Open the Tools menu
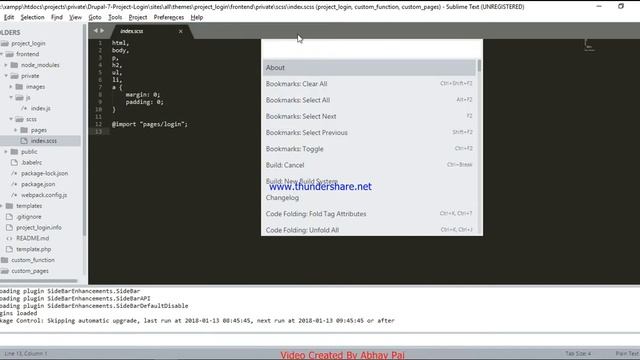Viewport: 640px width, 360px height. 115,18
